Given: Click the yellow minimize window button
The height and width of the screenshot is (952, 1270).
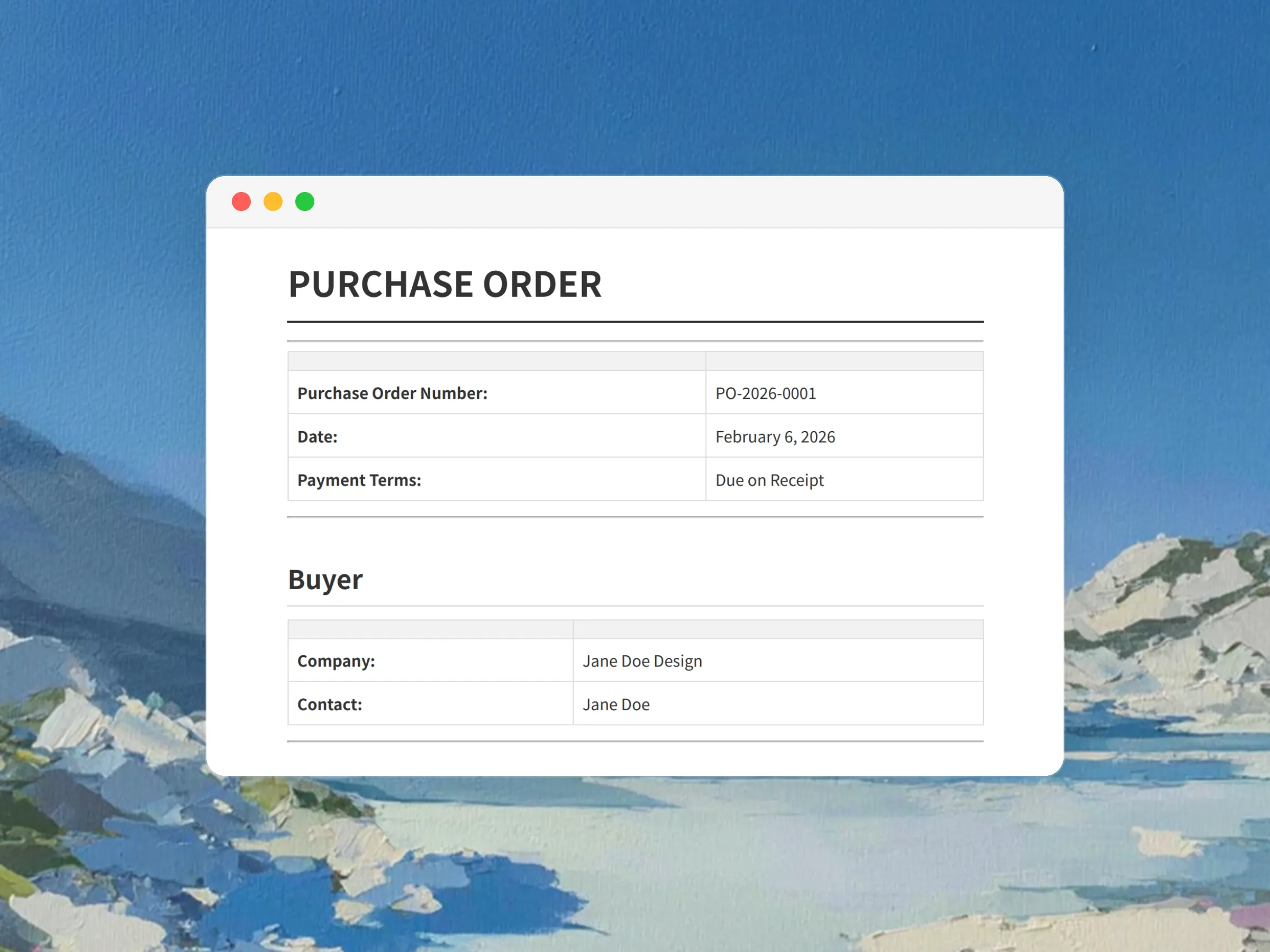Looking at the screenshot, I should 273,202.
